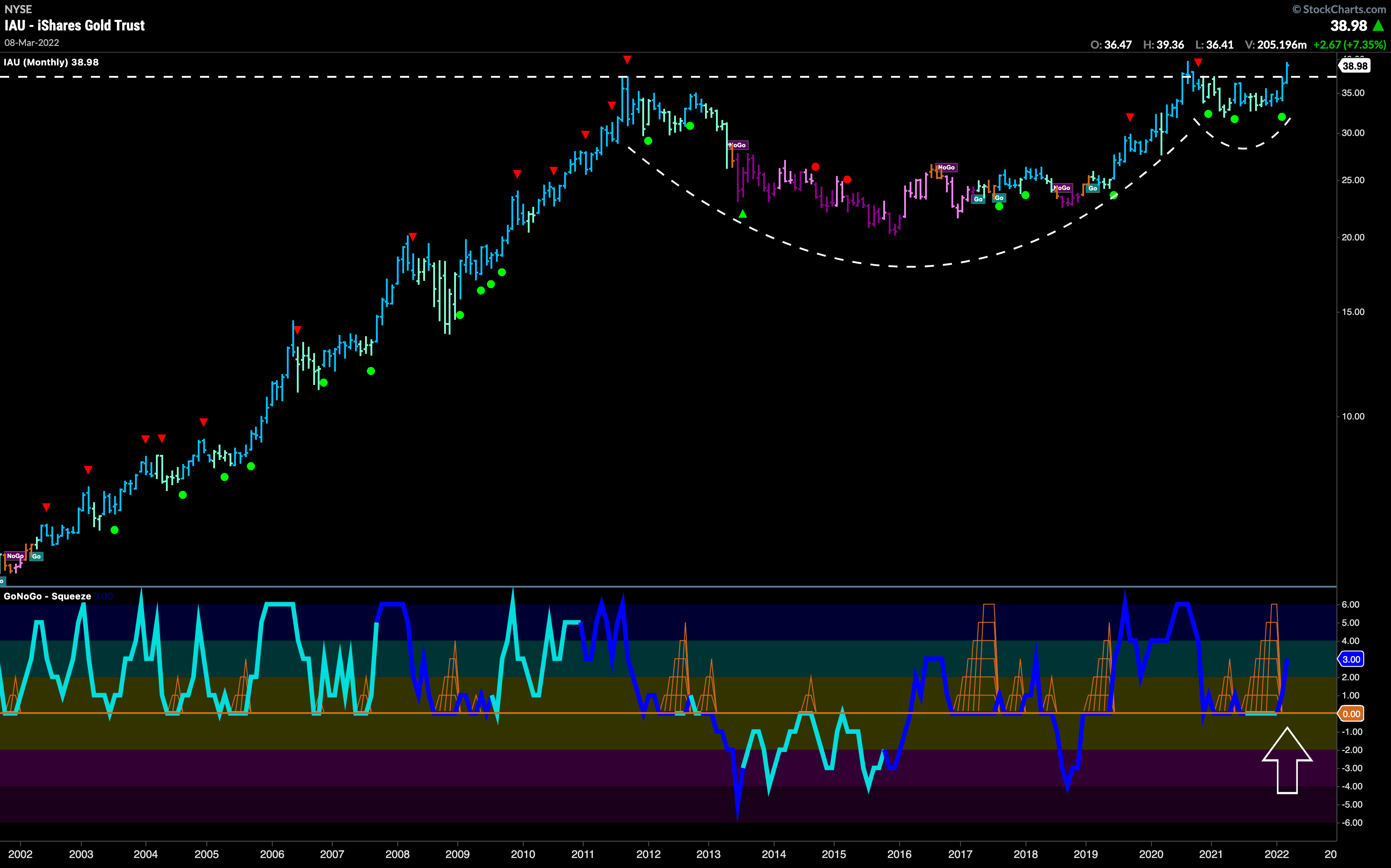Click the 15.00 price axis label

pos(1352,312)
